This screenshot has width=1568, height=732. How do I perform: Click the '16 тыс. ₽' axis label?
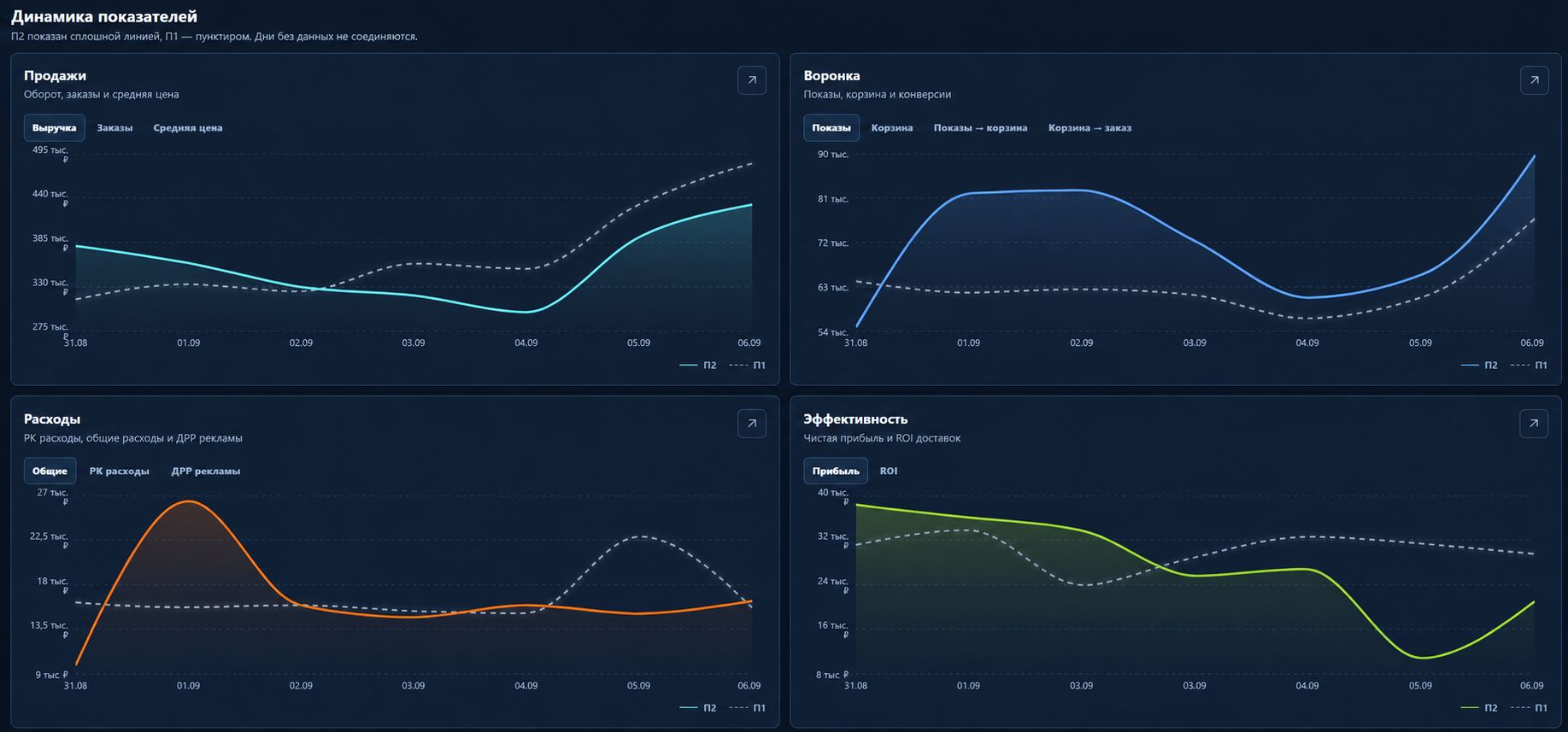[833, 630]
